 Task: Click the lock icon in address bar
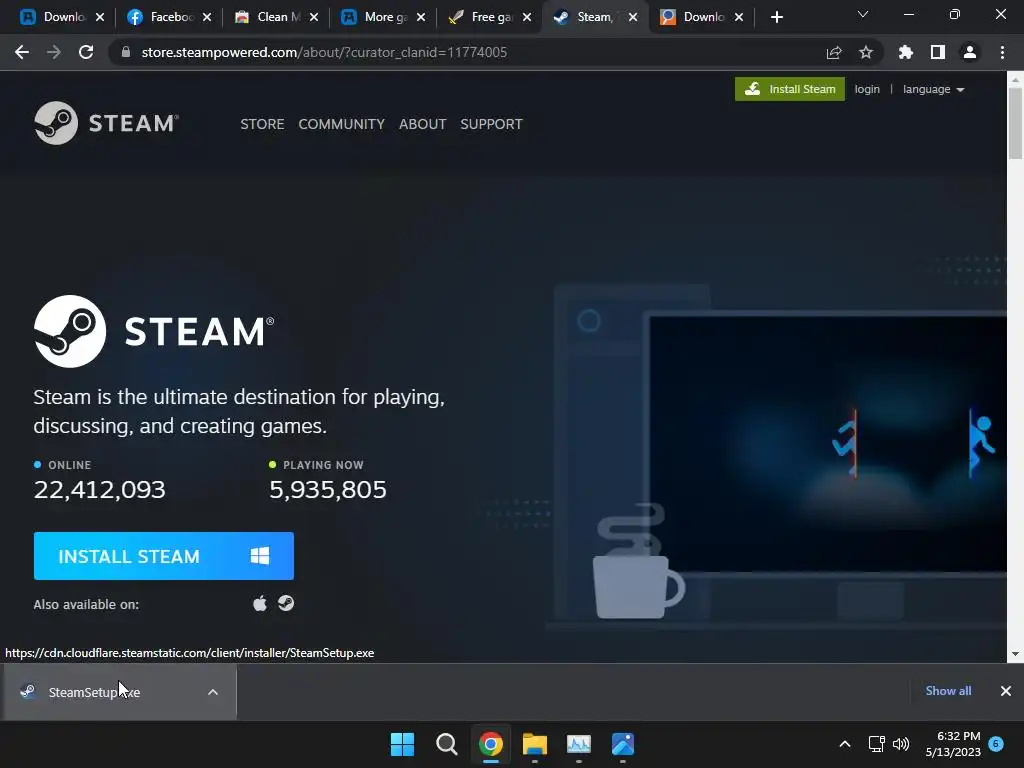pyautogui.click(x=126, y=52)
